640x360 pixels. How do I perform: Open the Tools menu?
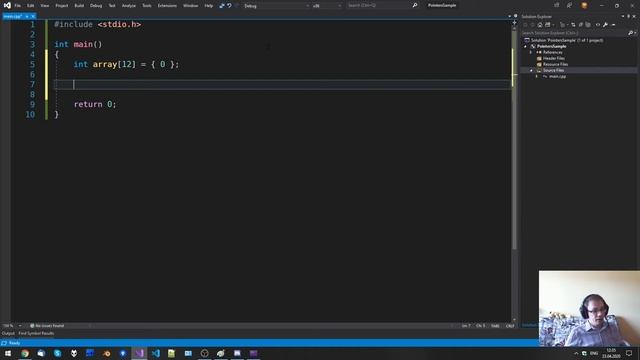point(147,6)
